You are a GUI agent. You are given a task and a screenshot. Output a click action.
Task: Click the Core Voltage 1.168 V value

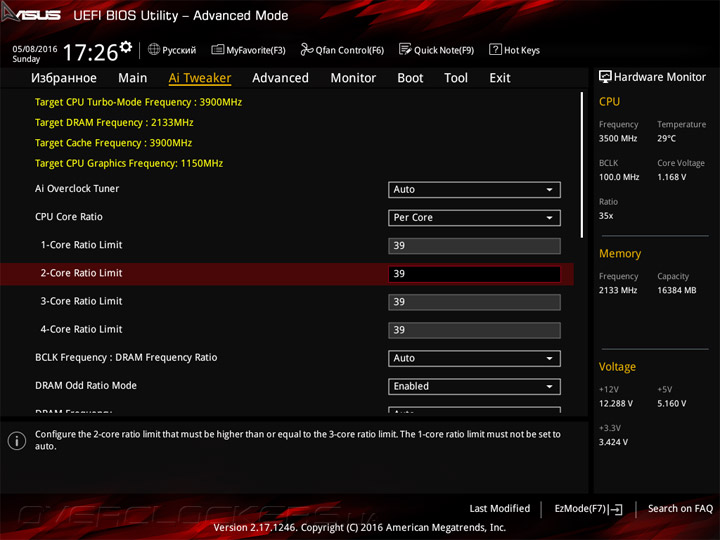tap(671, 177)
